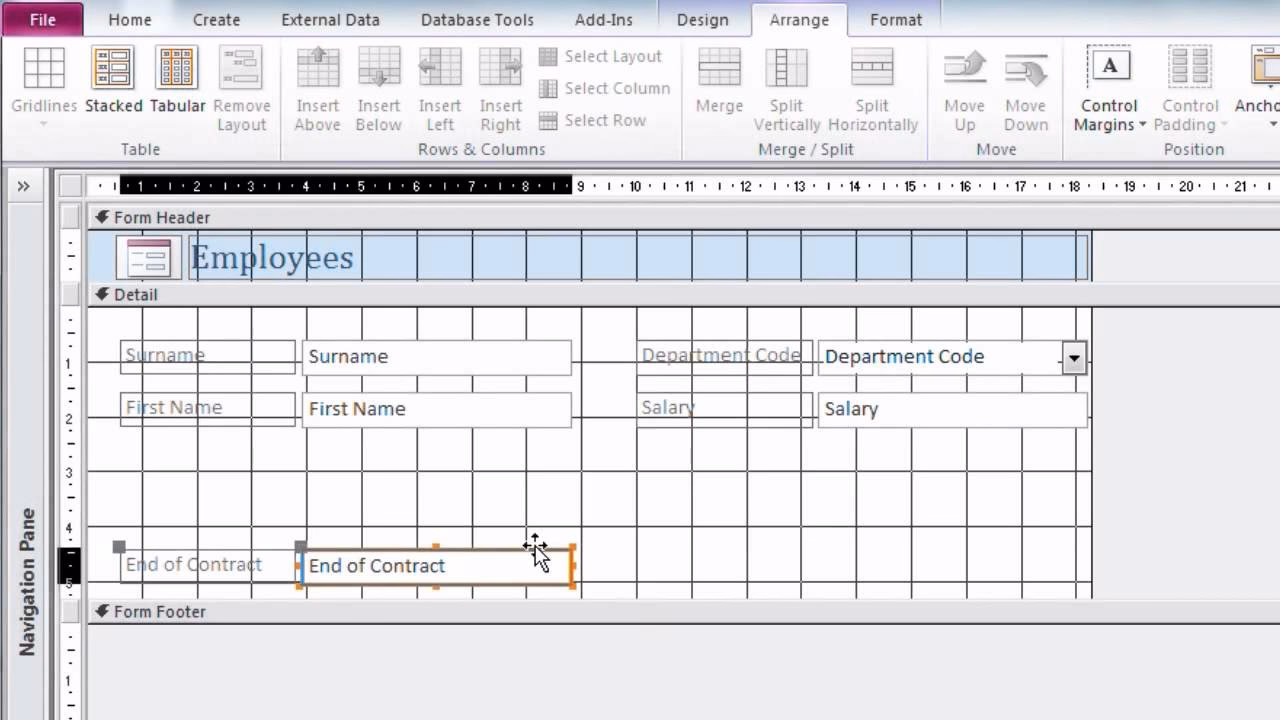
Task: Expand the Navigation Pane
Action: [22, 184]
